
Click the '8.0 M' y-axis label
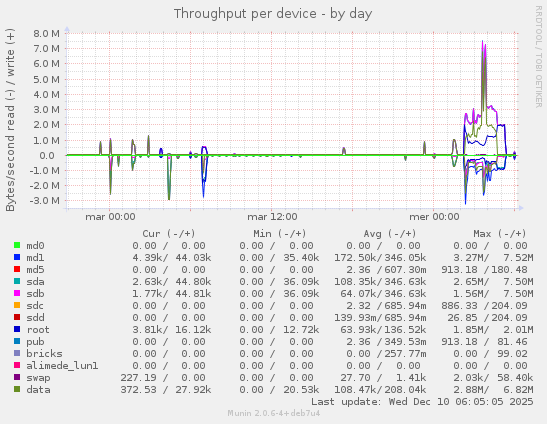pos(46,34)
